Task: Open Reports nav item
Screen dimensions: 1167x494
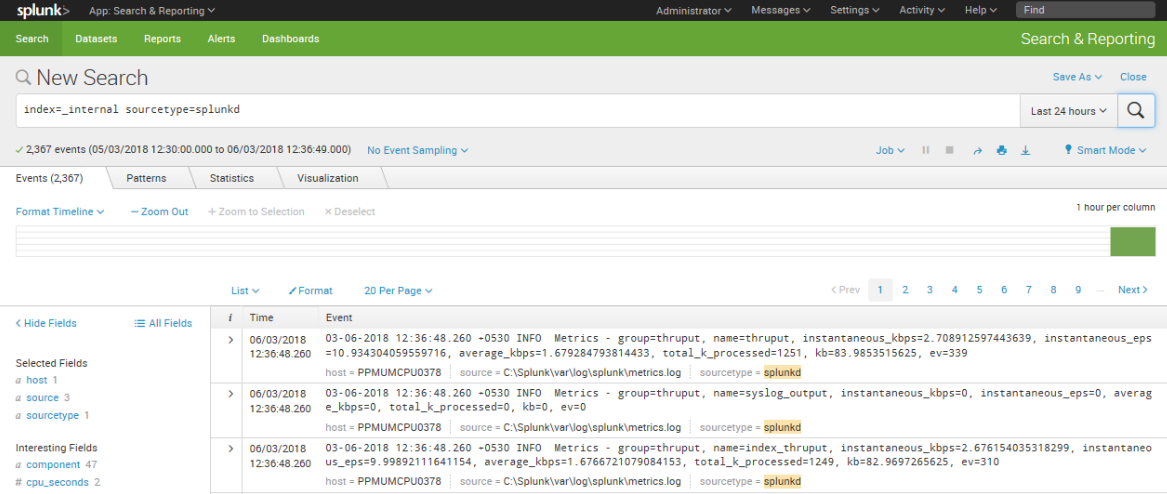Action: [x=162, y=39]
